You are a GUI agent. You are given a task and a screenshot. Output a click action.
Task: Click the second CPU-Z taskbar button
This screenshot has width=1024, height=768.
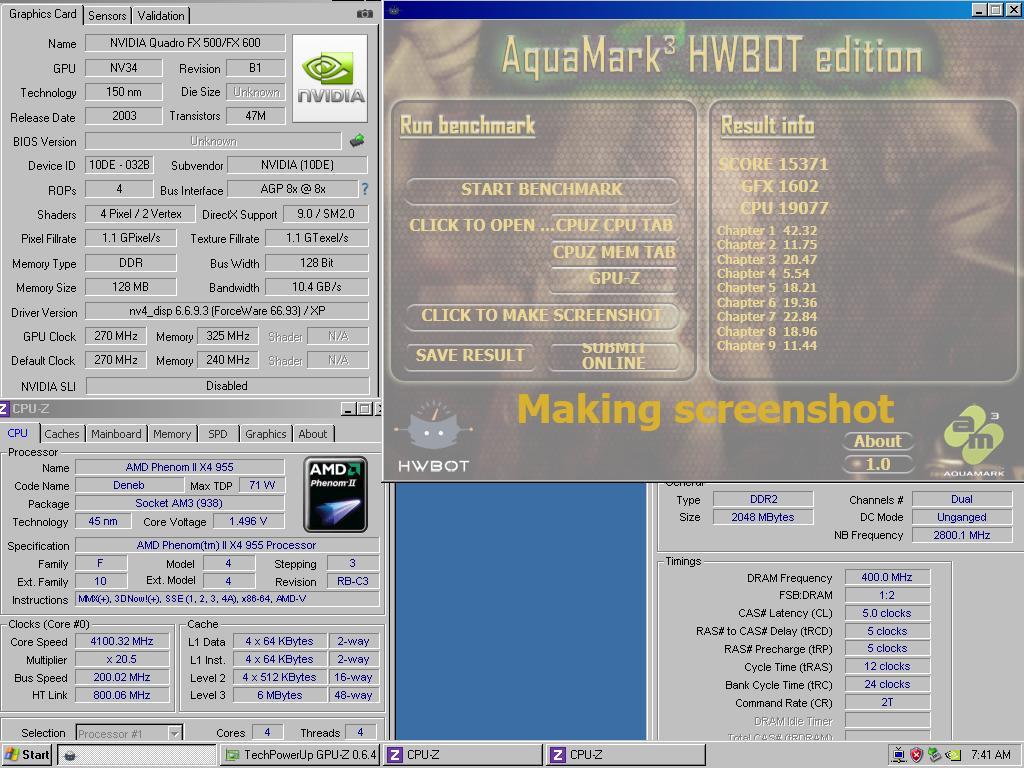tap(626, 755)
